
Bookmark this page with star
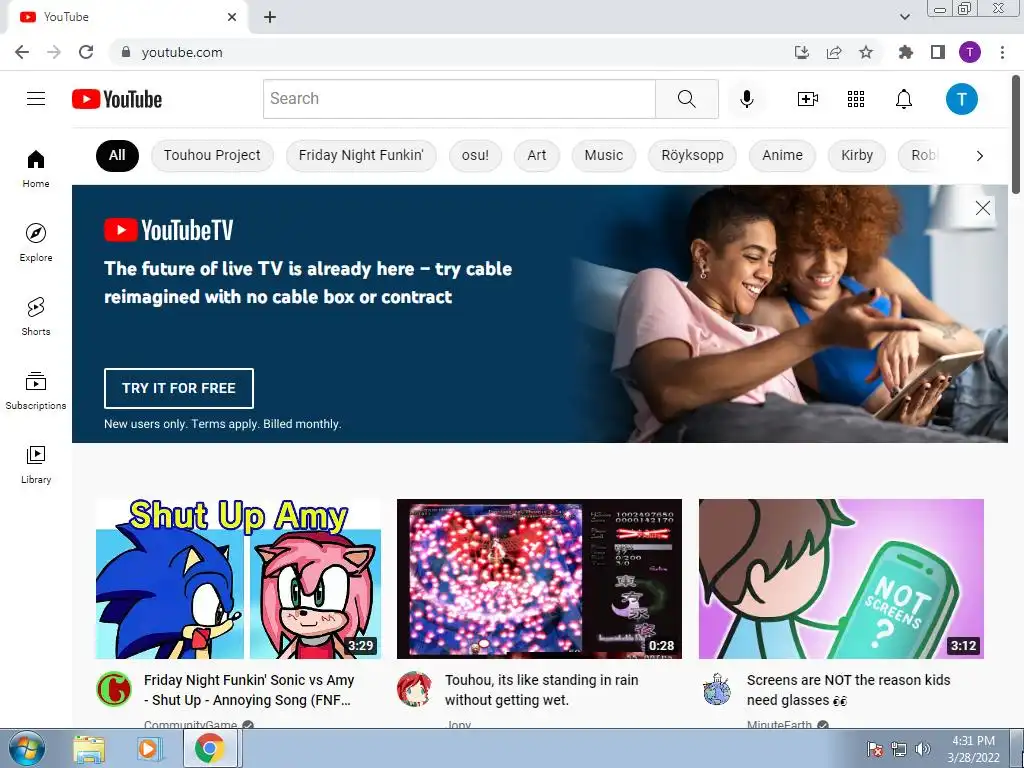(x=866, y=52)
